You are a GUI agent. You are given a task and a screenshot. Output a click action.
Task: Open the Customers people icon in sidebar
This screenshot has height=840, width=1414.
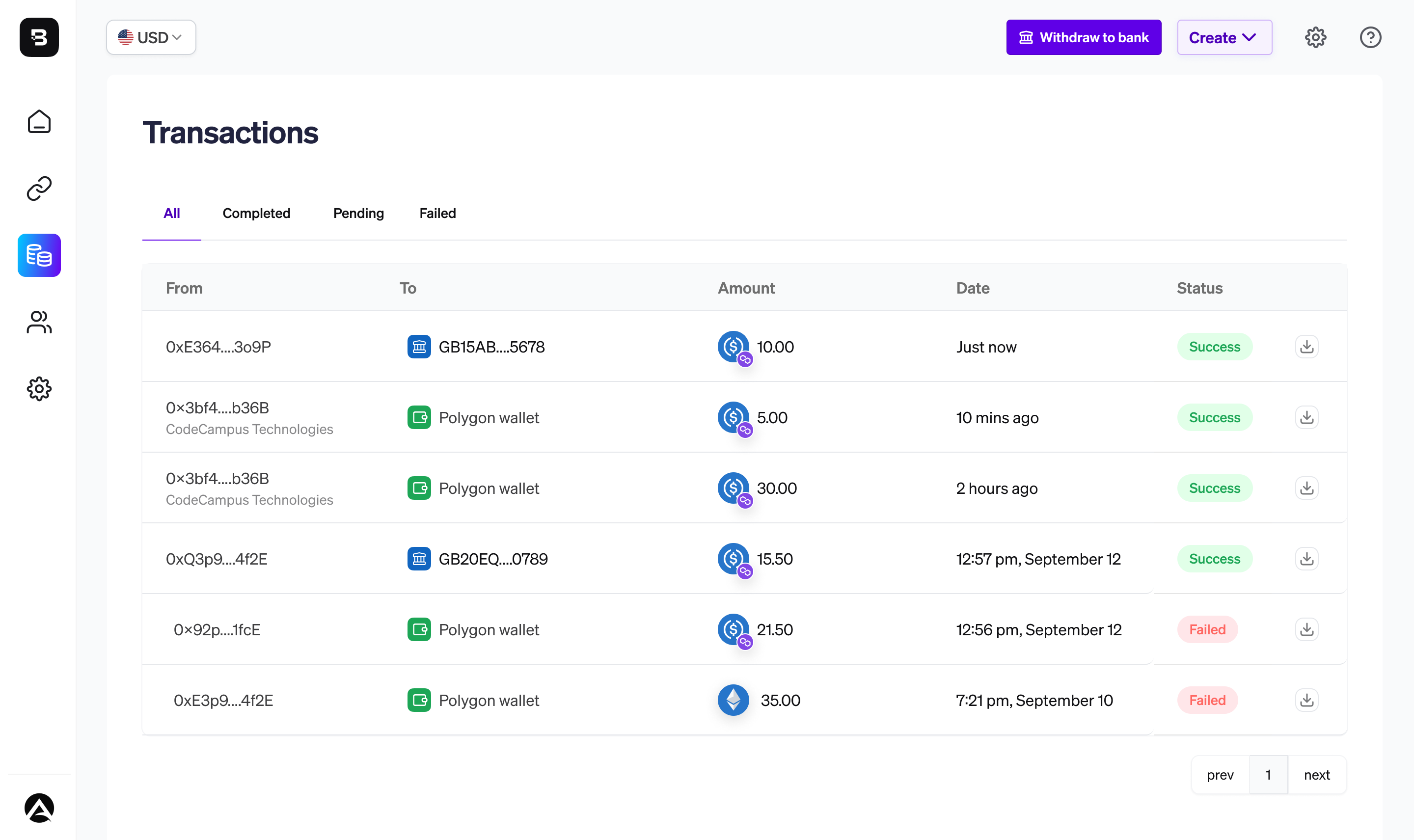click(39, 322)
